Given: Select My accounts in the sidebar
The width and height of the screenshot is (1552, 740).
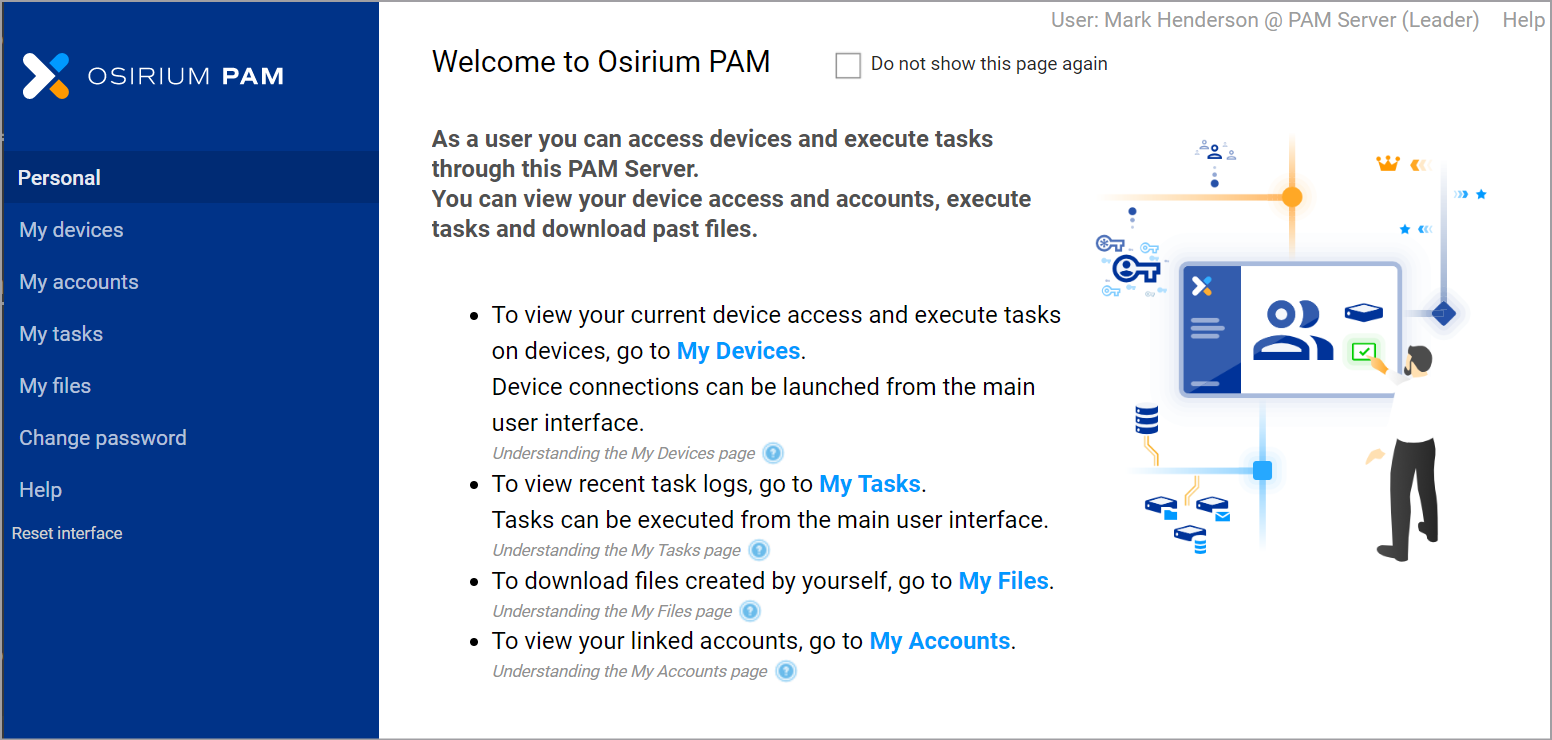Looking at the screenshot, I should click(78, 281).
